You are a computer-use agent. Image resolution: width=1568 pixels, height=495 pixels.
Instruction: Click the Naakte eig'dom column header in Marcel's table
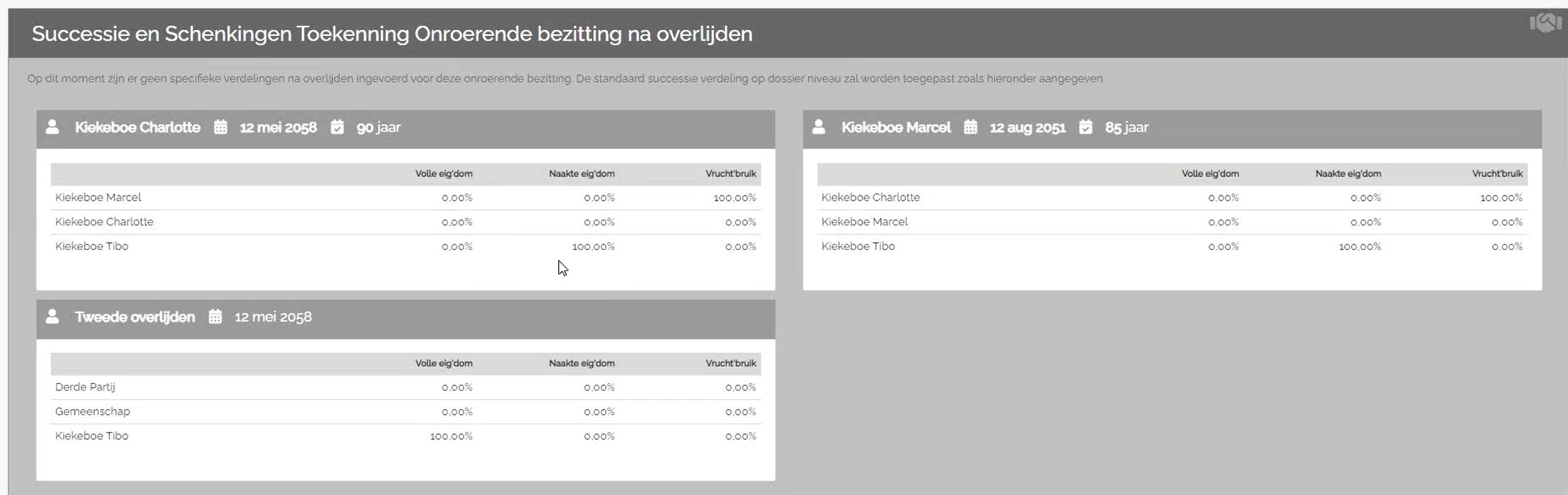(x=1348, y=174)
